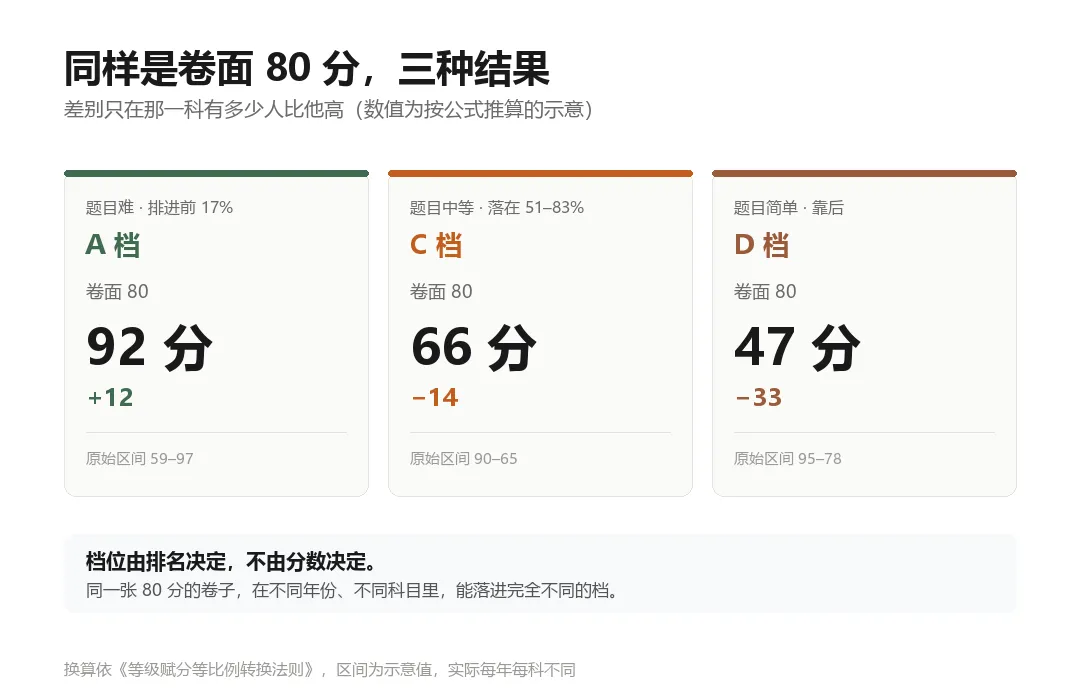
Task: Click the heading 同样是卷面 80 分，三种结果
Action: tap(307, 69)
